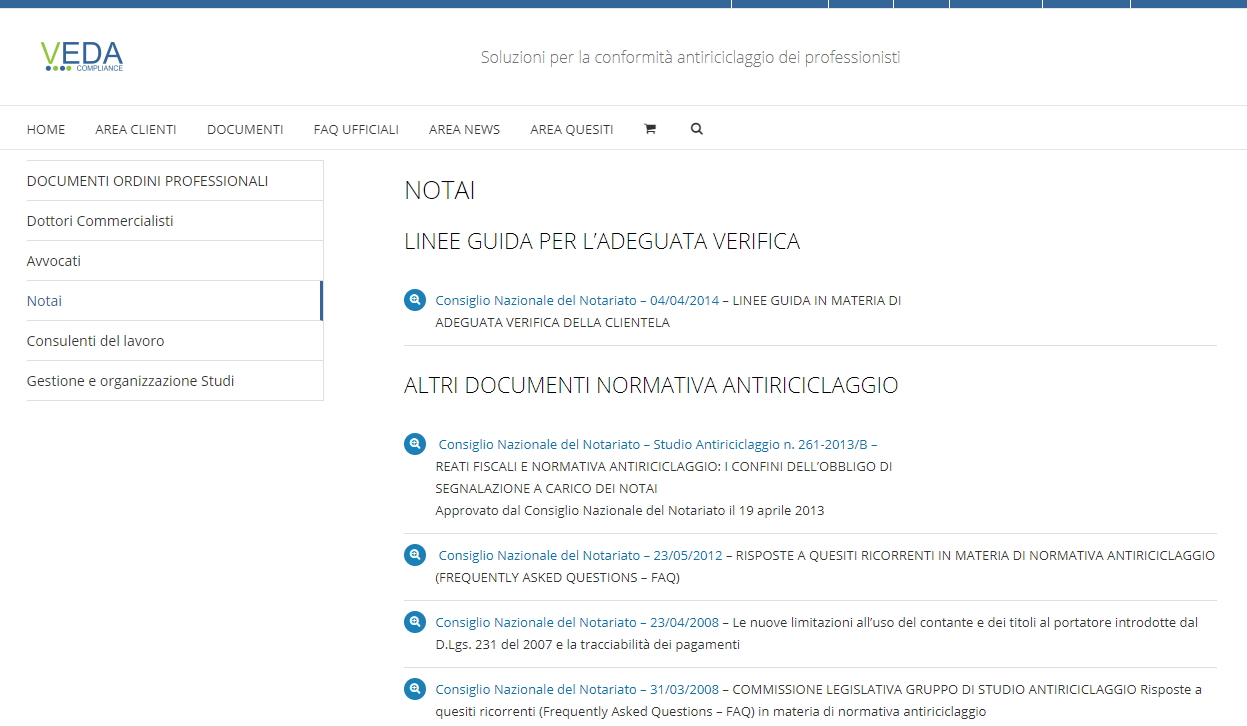Click tagline Soluzioni per la conformità antiriciclaggio
Viewport: 1247px width, 726px height.
[x=690, y=57]
